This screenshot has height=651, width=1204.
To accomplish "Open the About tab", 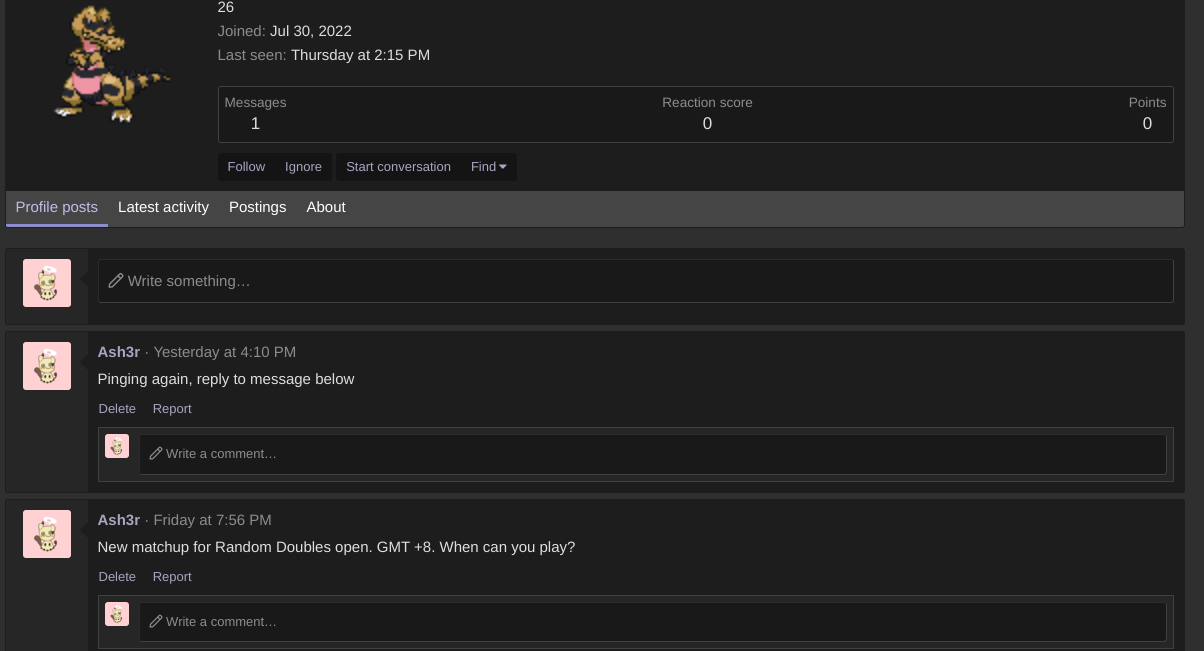I will 326,207.
